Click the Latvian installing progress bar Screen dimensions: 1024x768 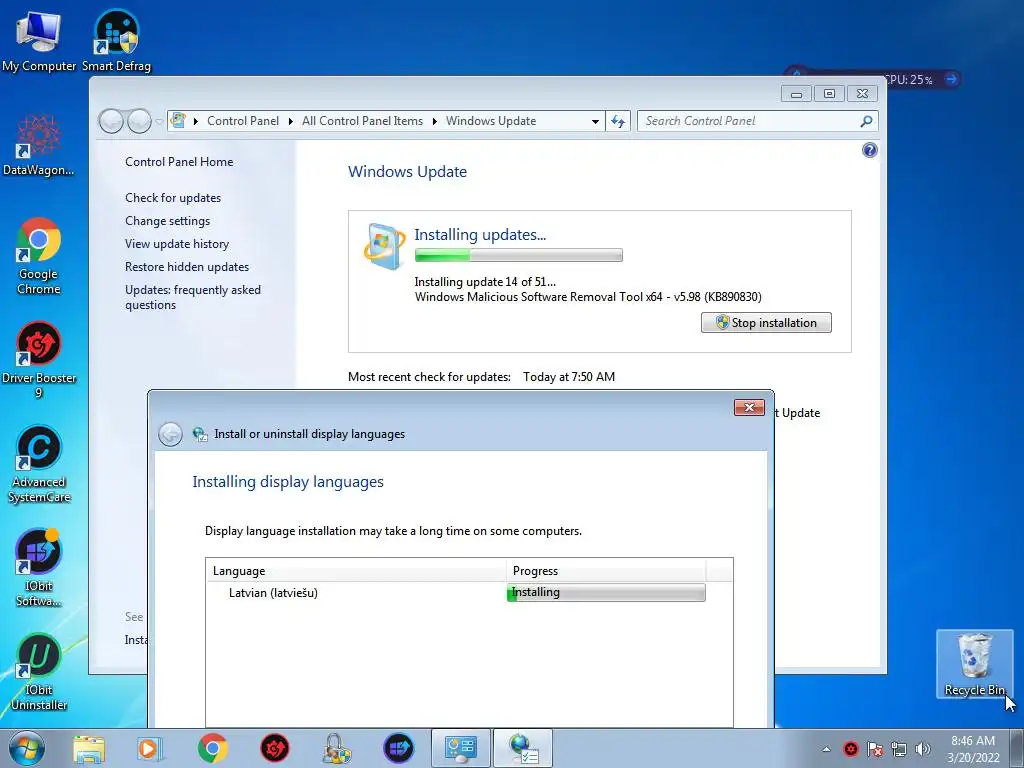(606, 592)
